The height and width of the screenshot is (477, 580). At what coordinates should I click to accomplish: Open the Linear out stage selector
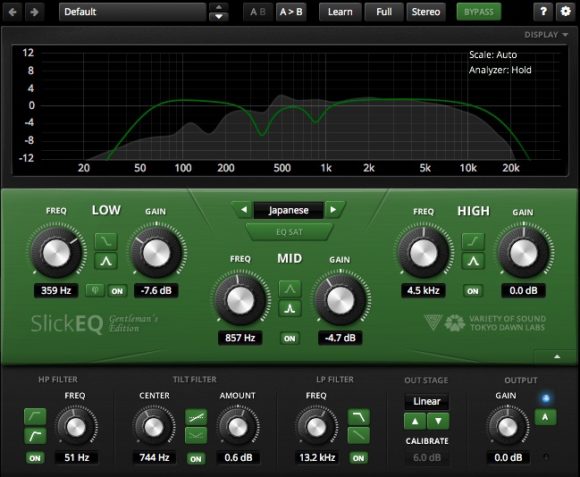pos(426,402)
